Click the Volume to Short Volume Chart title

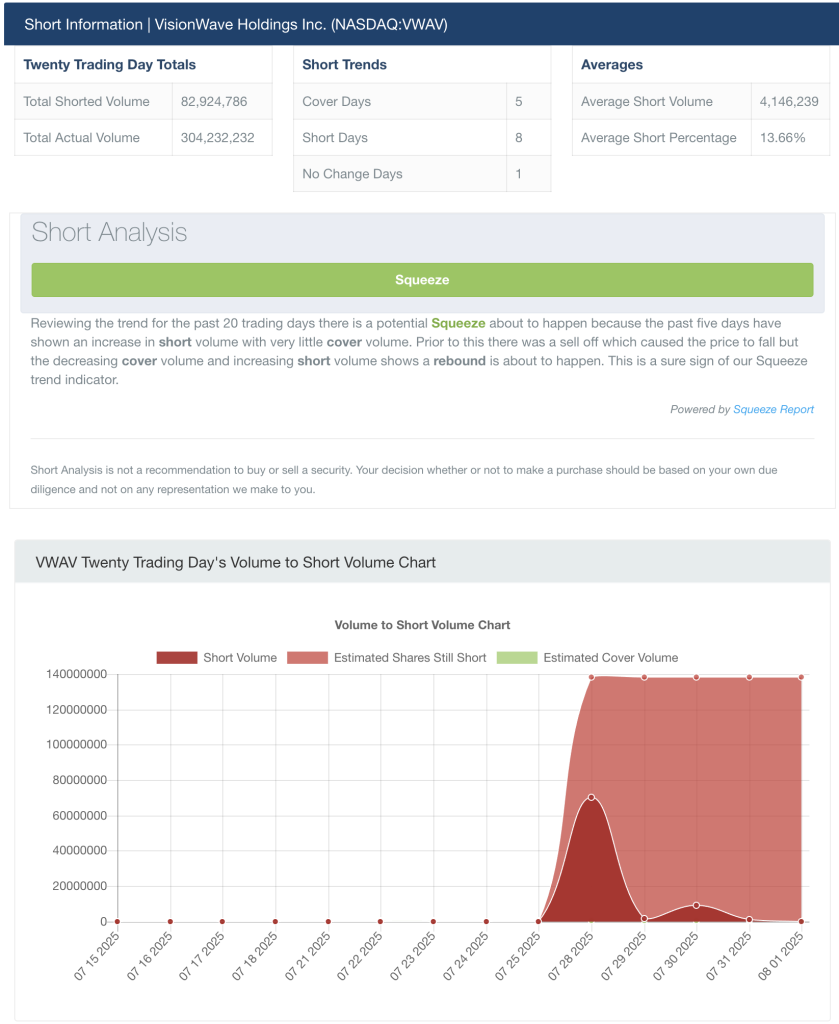tap(422, 625)
